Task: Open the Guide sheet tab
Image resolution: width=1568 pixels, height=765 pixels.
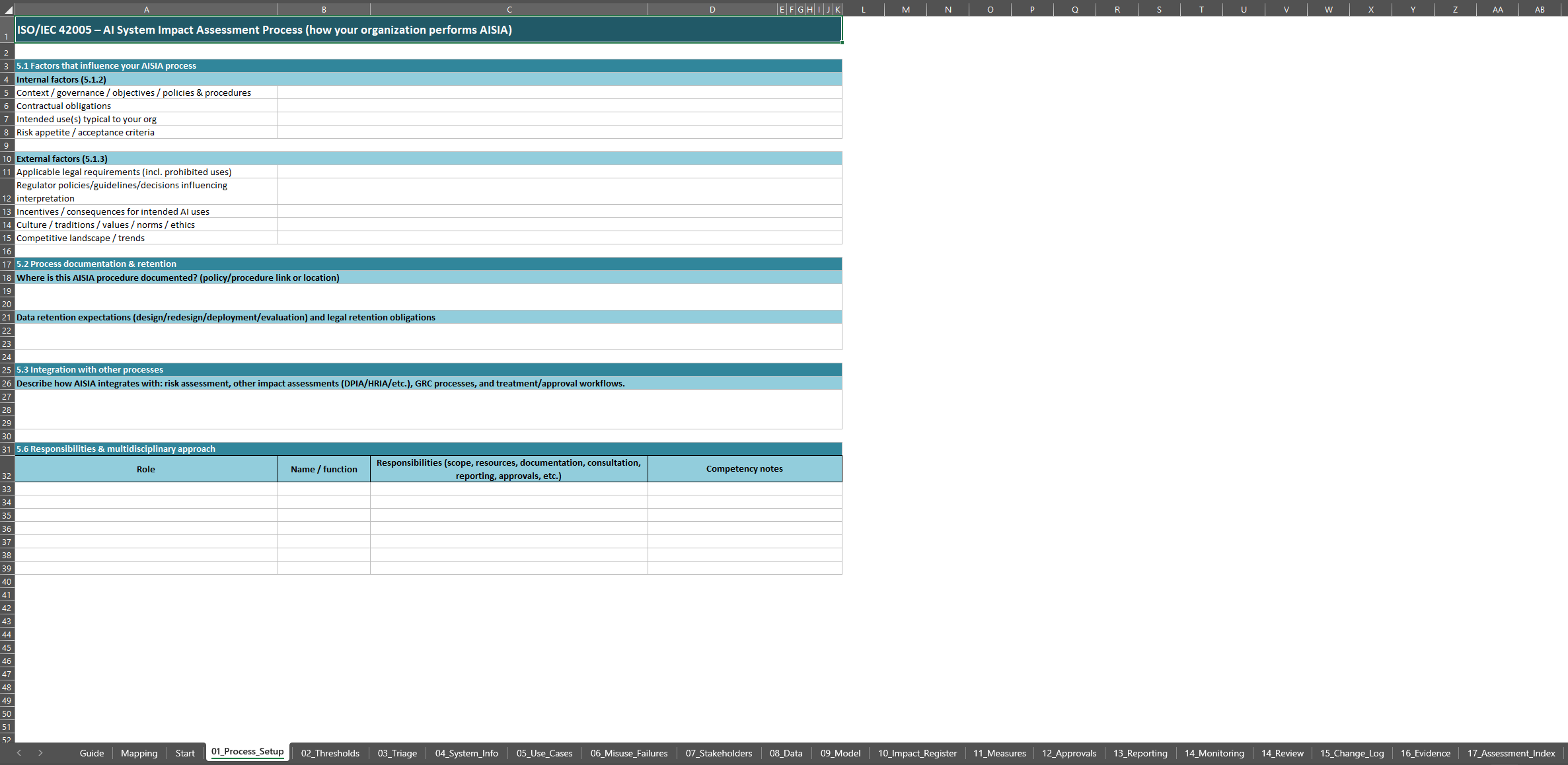Action: click(91, 753)
